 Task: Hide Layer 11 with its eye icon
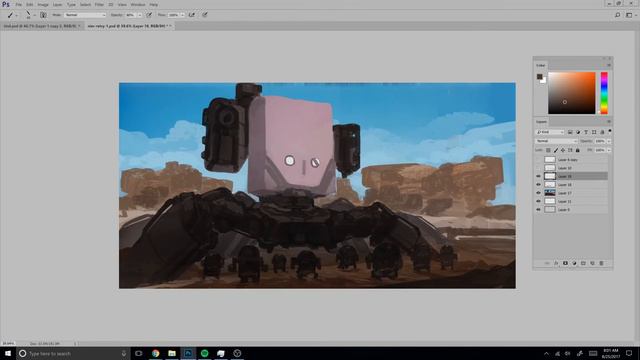[538, 201]
